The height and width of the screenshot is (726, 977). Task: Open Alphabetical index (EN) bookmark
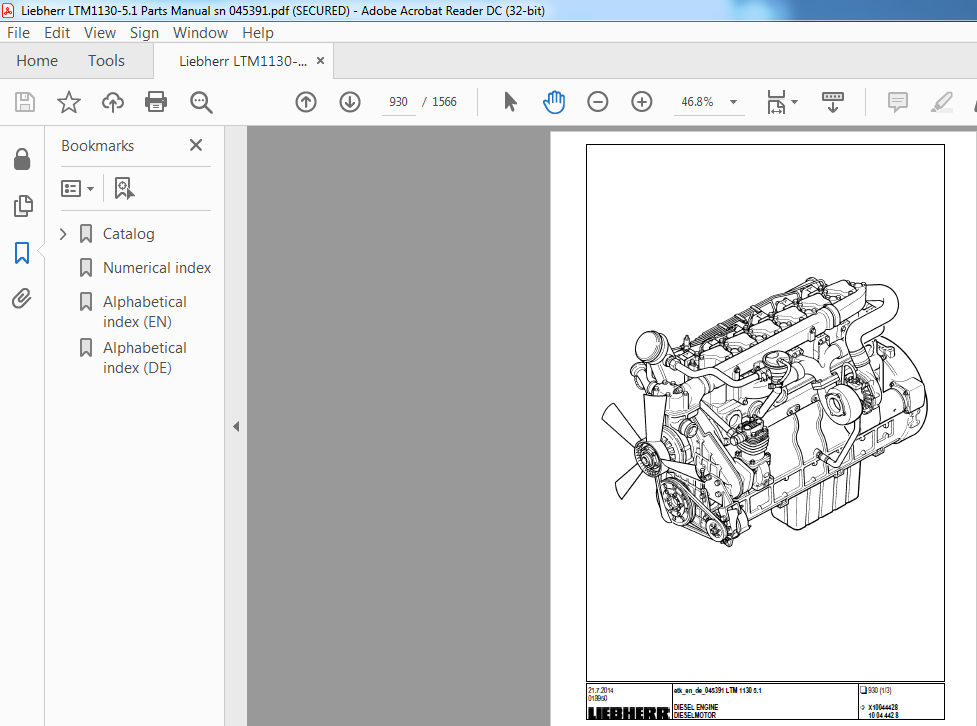point(144,312)
